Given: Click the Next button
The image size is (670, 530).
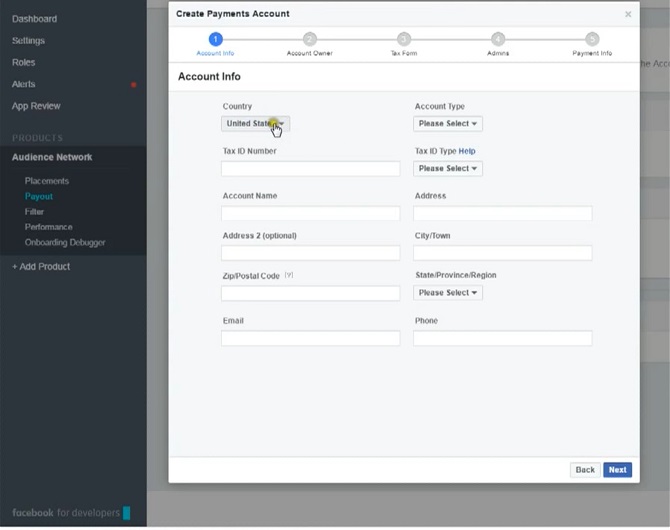Looking at the screenshot, I should pos(617,470).
